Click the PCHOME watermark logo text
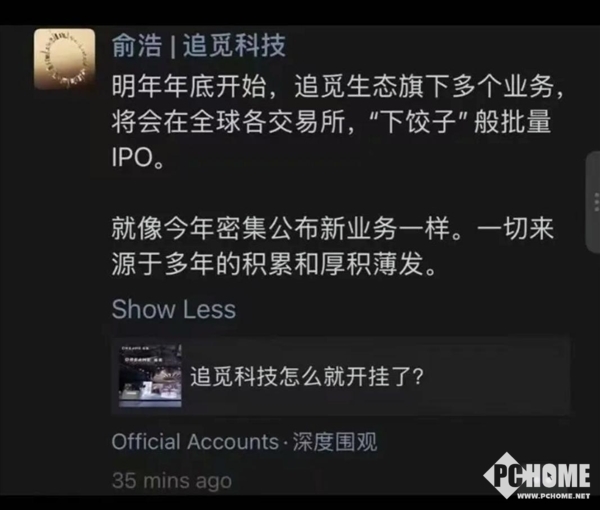The width and height of the screenshot is (600, 510). click(x=541, y=475)
